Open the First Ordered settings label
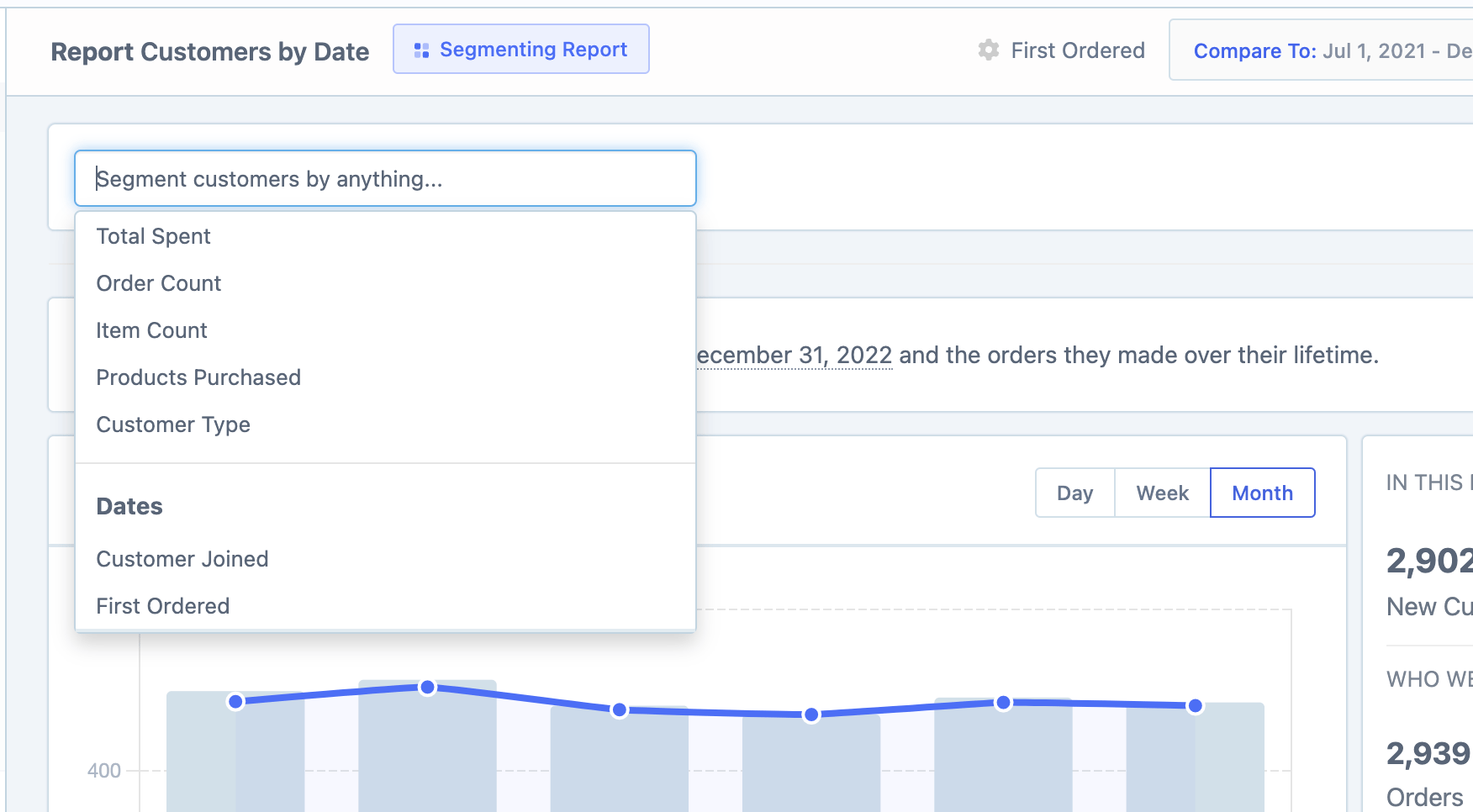The width and height of the screenshot is (1473, 812). (x=1077, y=50)
